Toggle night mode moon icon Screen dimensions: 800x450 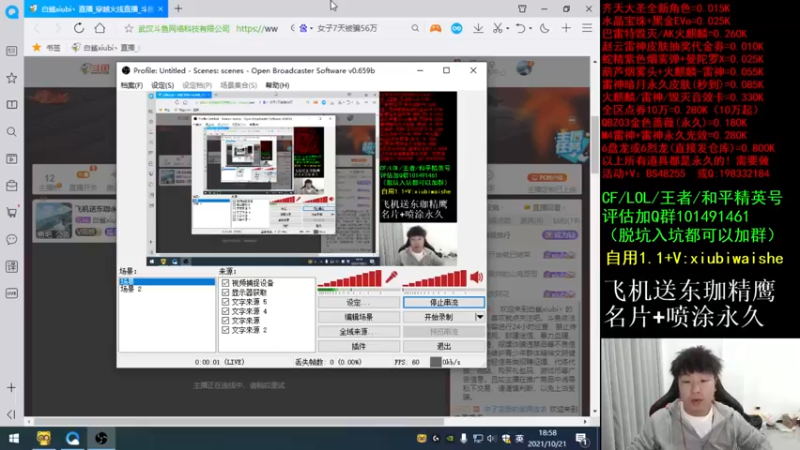pos(544,29)
